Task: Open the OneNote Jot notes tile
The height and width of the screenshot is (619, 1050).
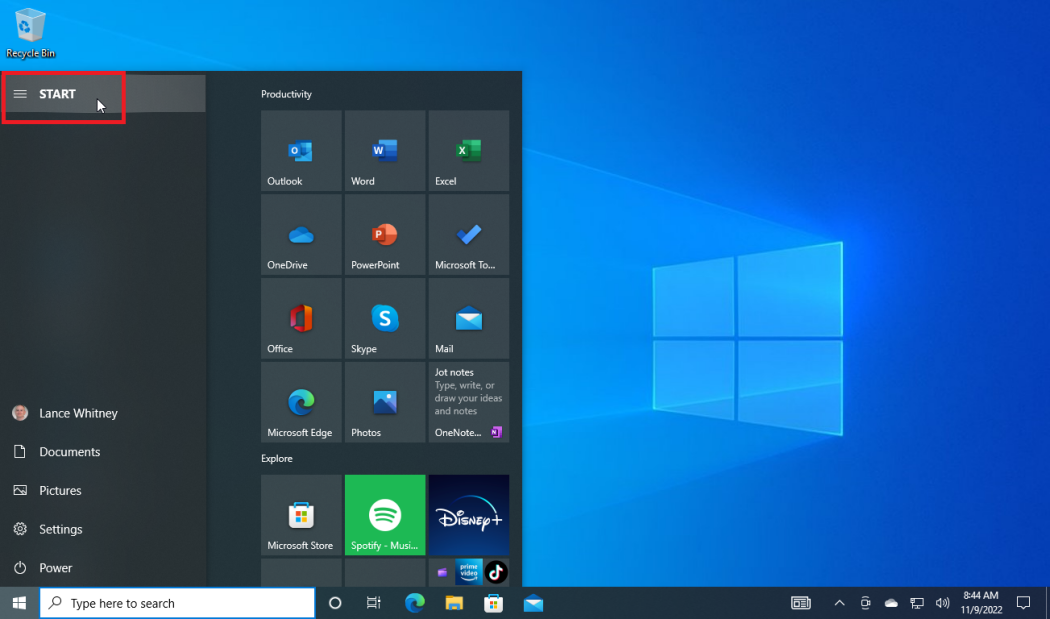Action: point(469,402)
